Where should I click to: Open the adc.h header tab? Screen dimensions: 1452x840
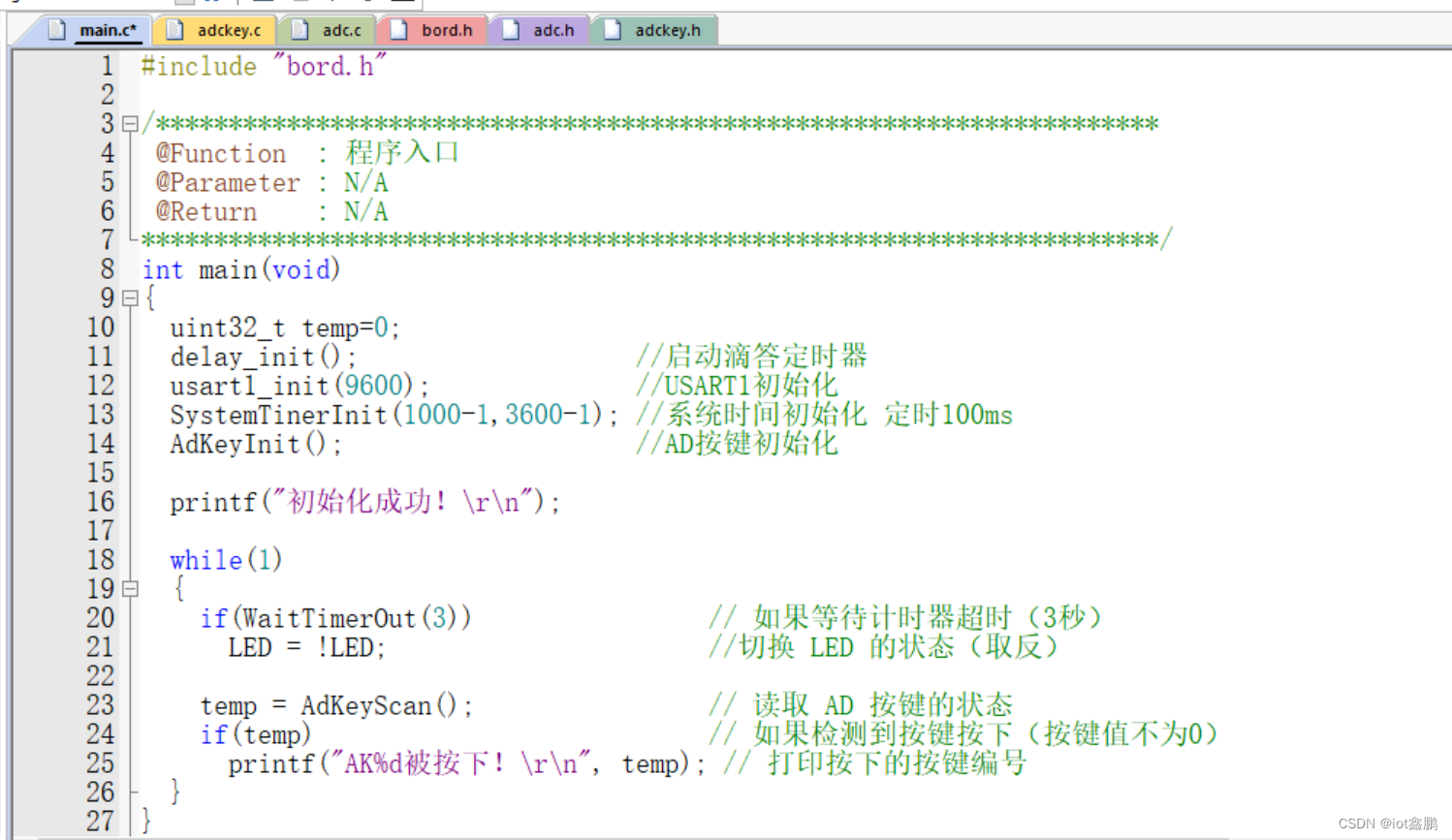[x=540, y=30]
